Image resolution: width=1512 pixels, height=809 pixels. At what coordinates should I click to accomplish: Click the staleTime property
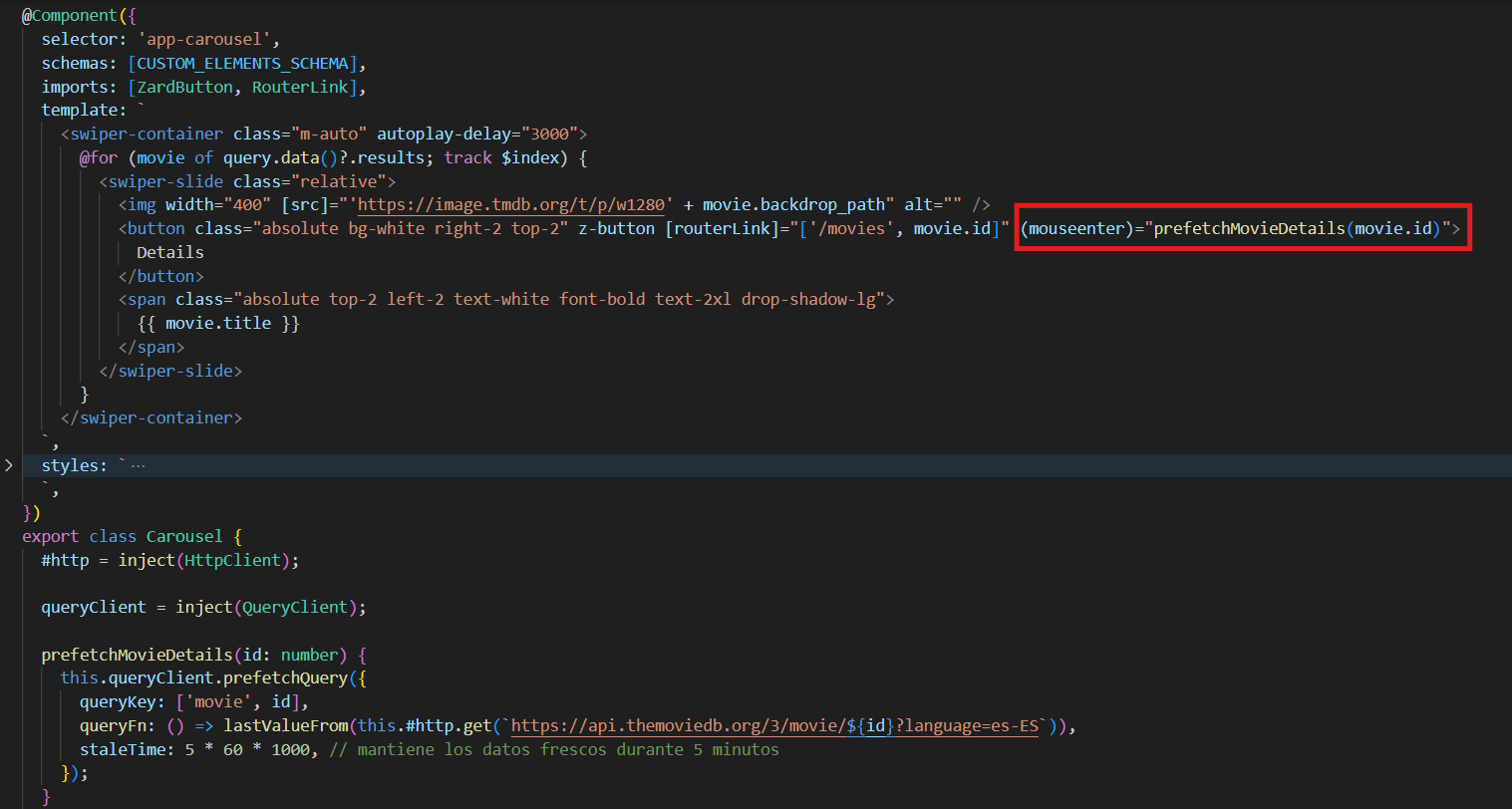tap(123, 749)
